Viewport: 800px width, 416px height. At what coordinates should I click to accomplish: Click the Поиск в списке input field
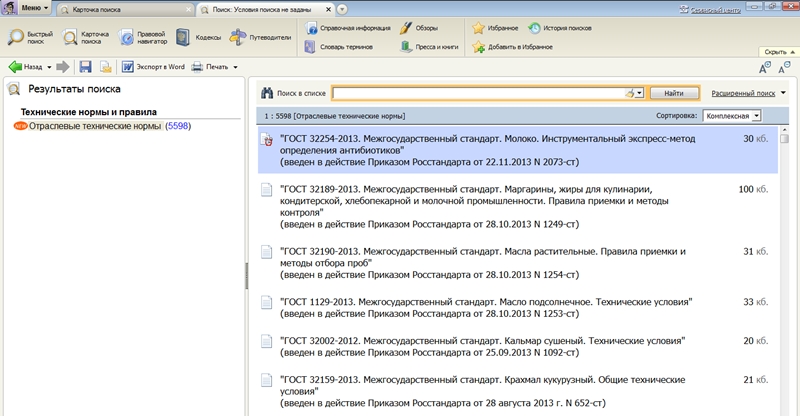[x=478, y=92]
